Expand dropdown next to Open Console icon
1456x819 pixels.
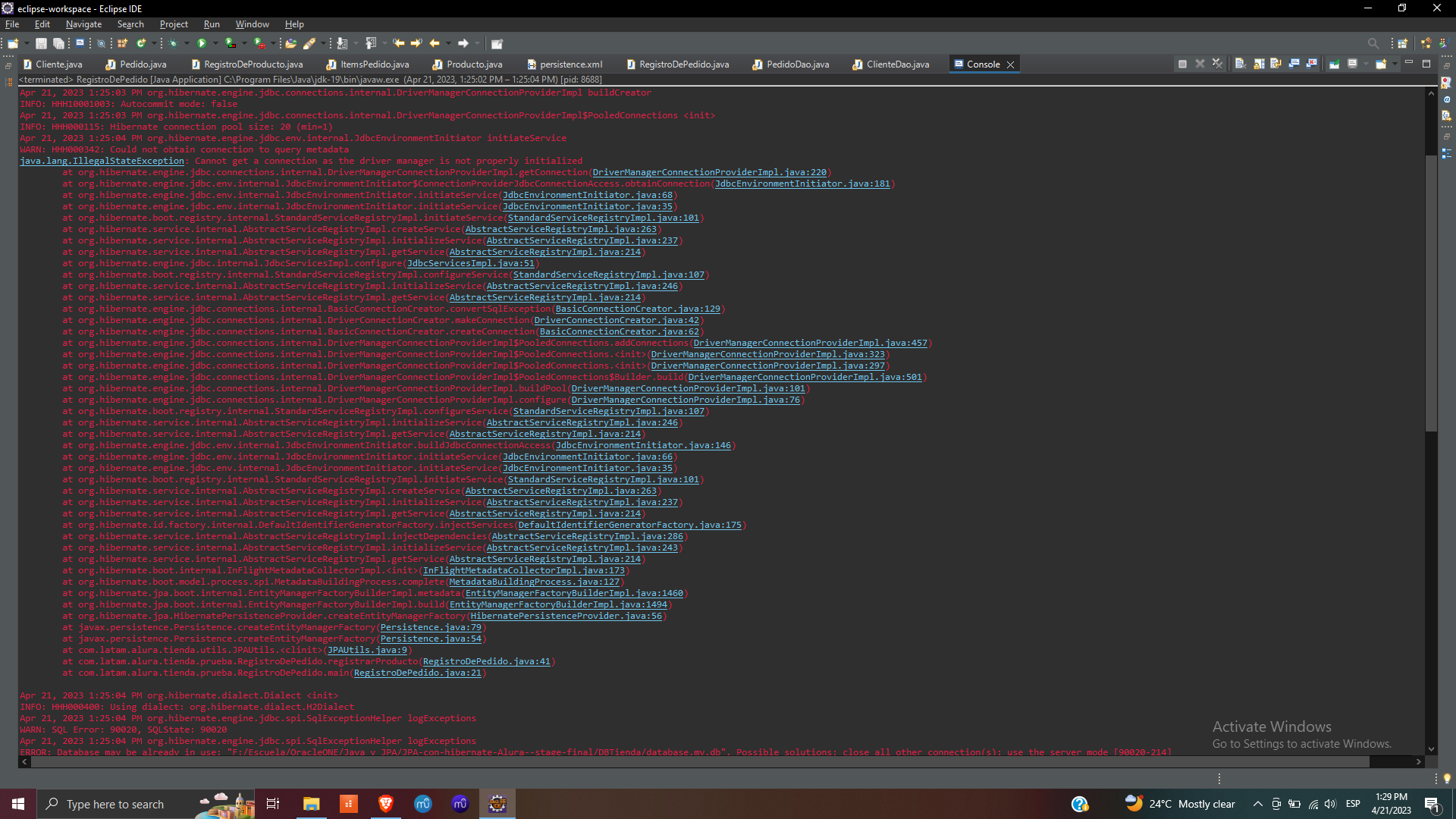pos(1395,64)
